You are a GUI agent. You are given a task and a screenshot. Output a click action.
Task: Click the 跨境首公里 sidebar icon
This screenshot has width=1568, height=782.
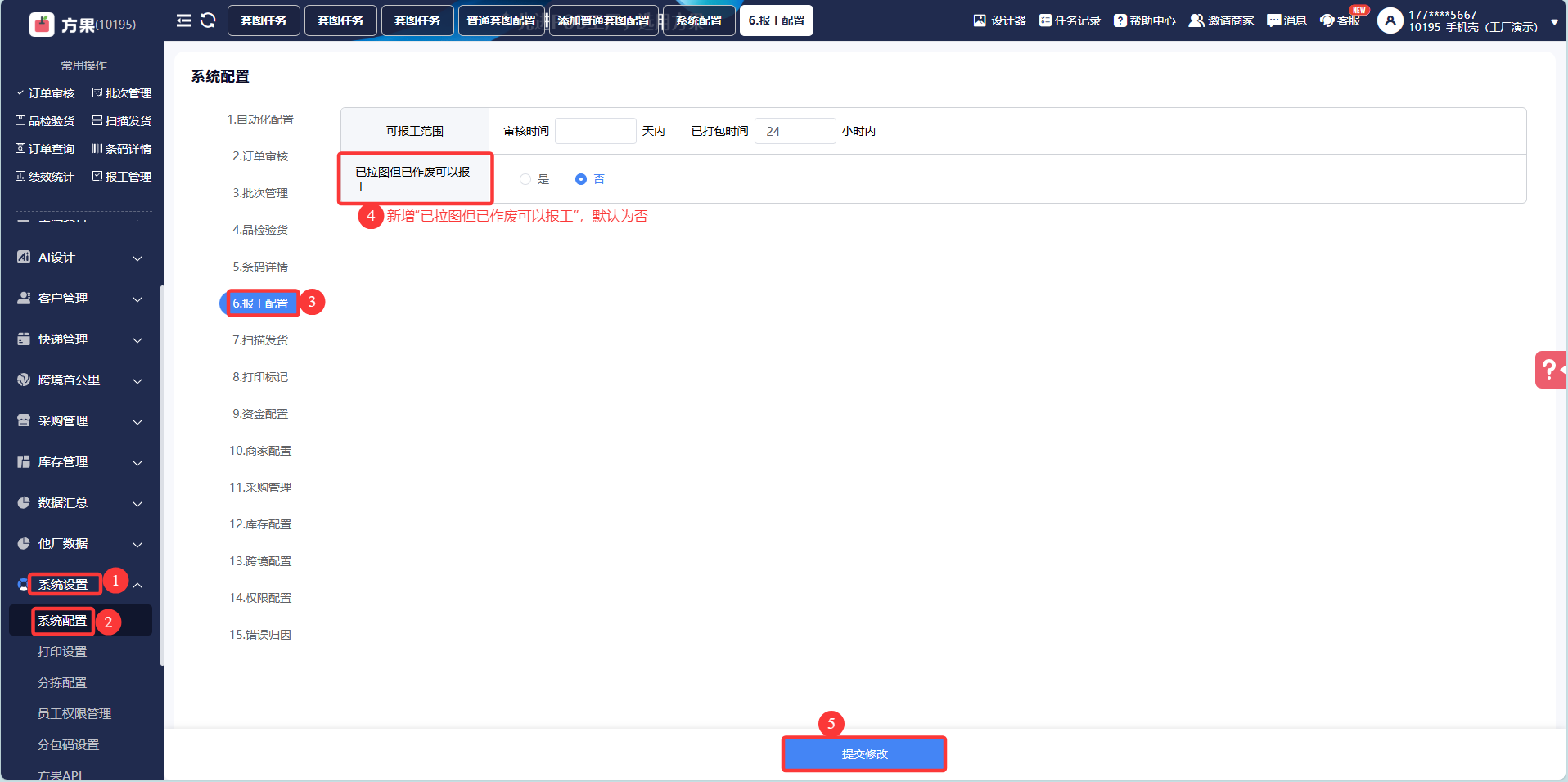point(24,380)
